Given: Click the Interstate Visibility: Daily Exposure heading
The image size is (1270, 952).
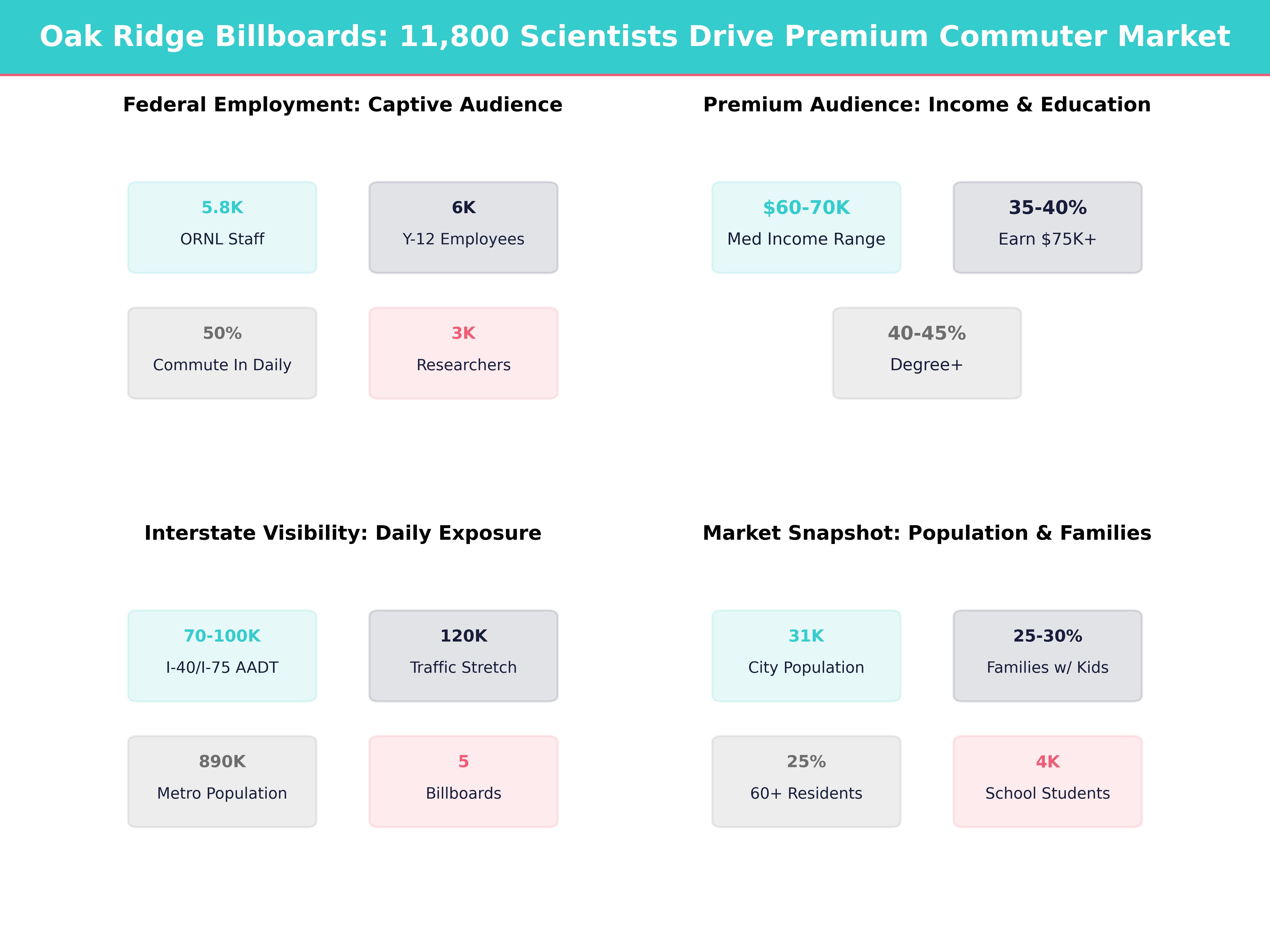Looking at the screenshot, I should [343, 533].
